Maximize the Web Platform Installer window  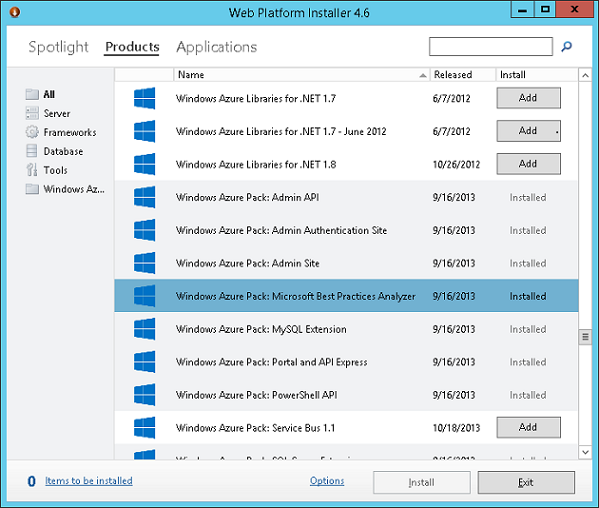pyautogui.click(x=545, y=10)
